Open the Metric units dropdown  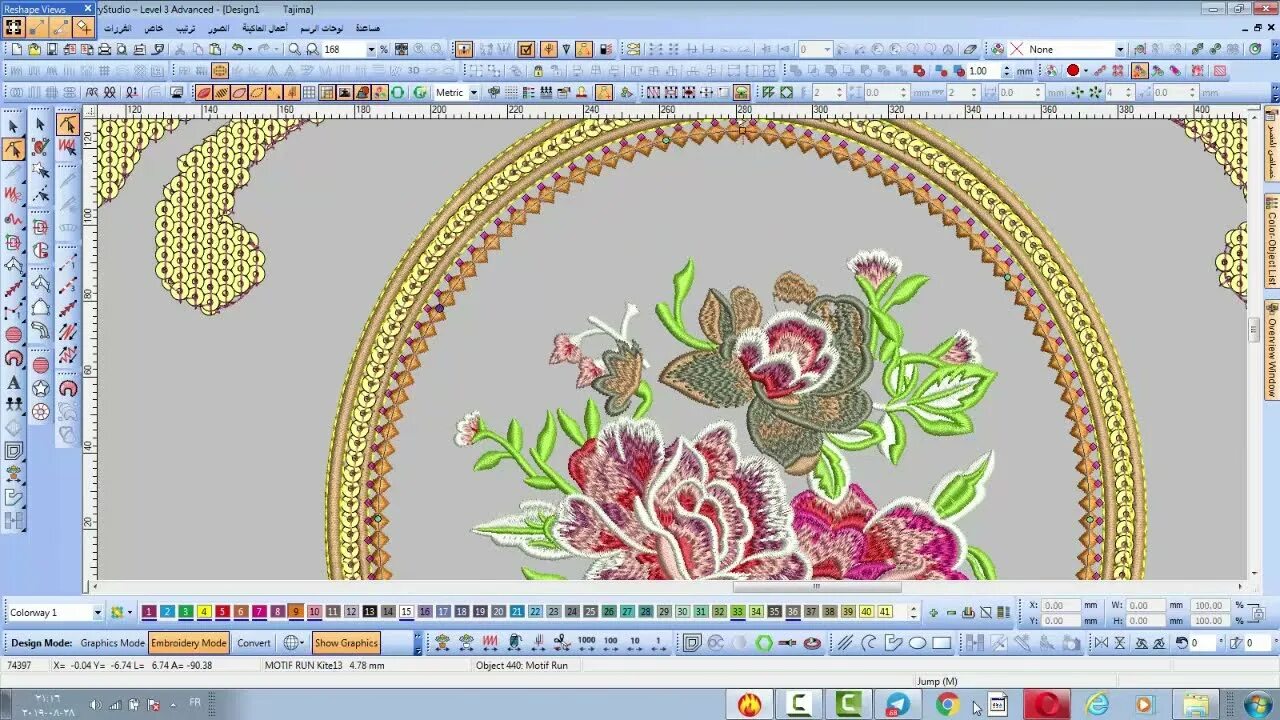(474, 92)
